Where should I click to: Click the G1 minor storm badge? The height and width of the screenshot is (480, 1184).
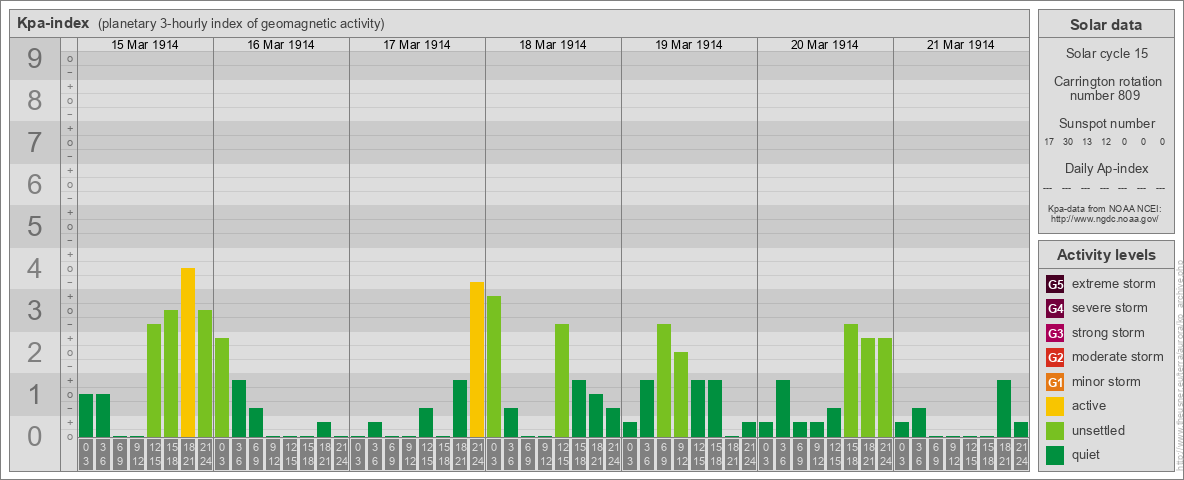pyautogui.click(x=1055, y=382)
